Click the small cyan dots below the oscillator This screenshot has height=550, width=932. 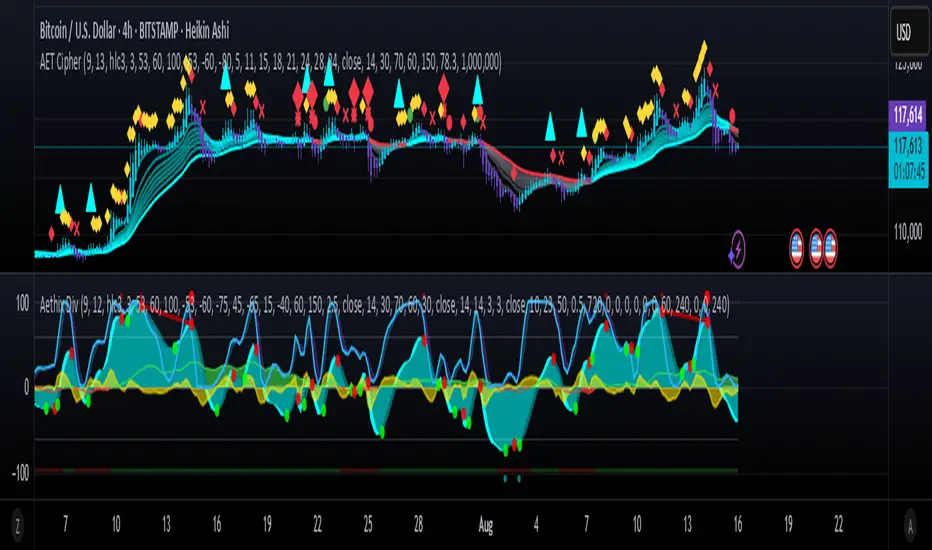pos(512,478)
